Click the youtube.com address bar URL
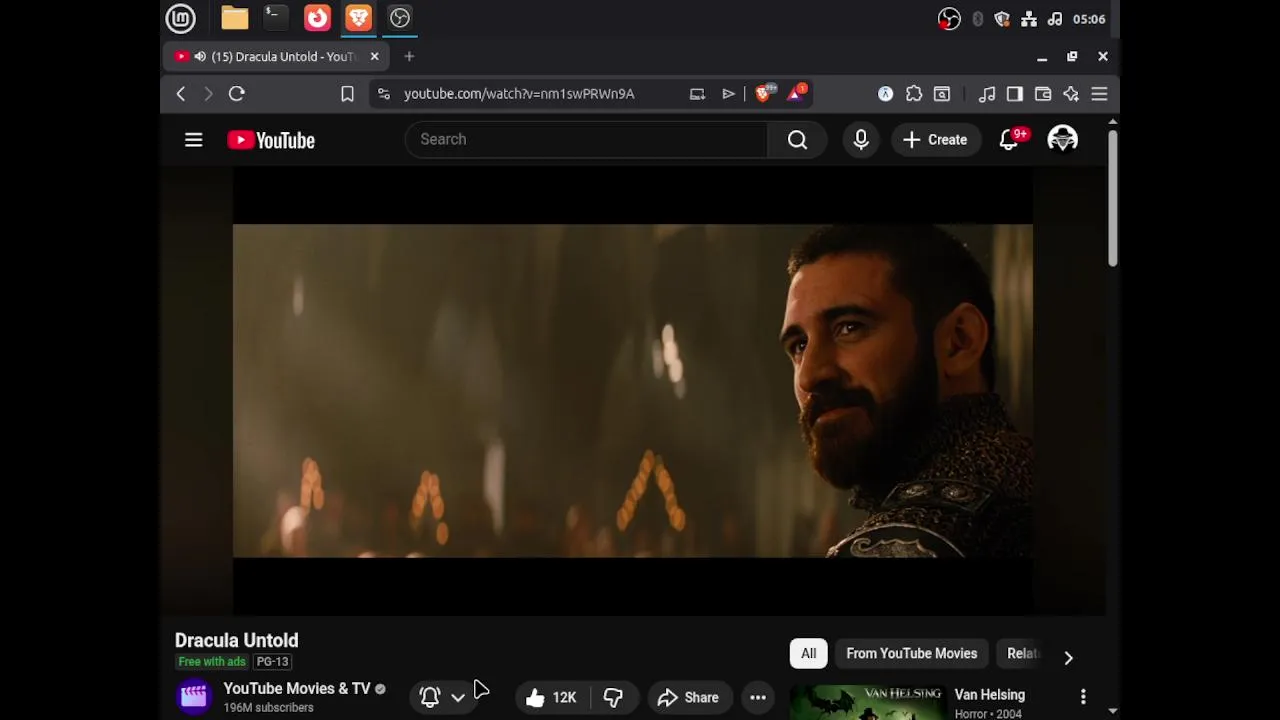 (x=519, y=94)
